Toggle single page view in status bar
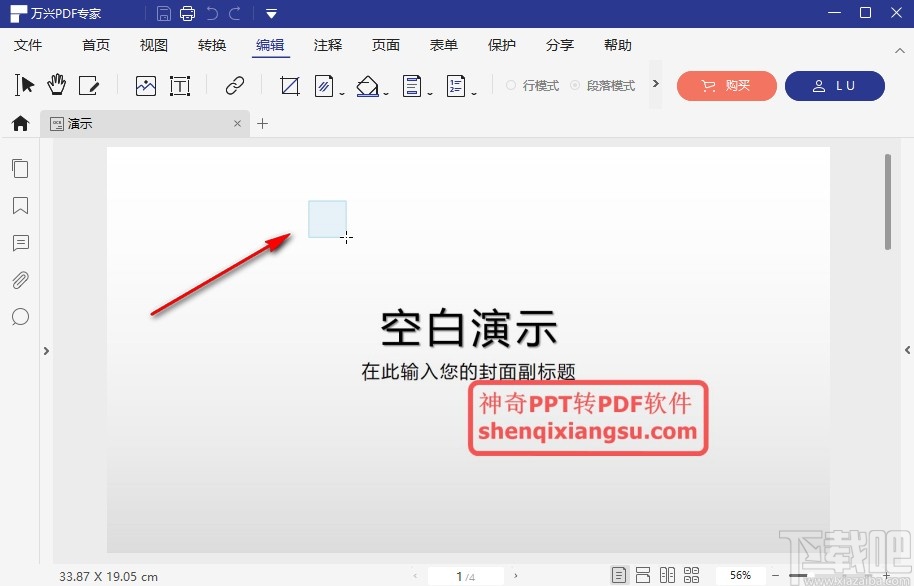Image resolution: width=914 pixels, height=586 pixels. tap(620, 574)
